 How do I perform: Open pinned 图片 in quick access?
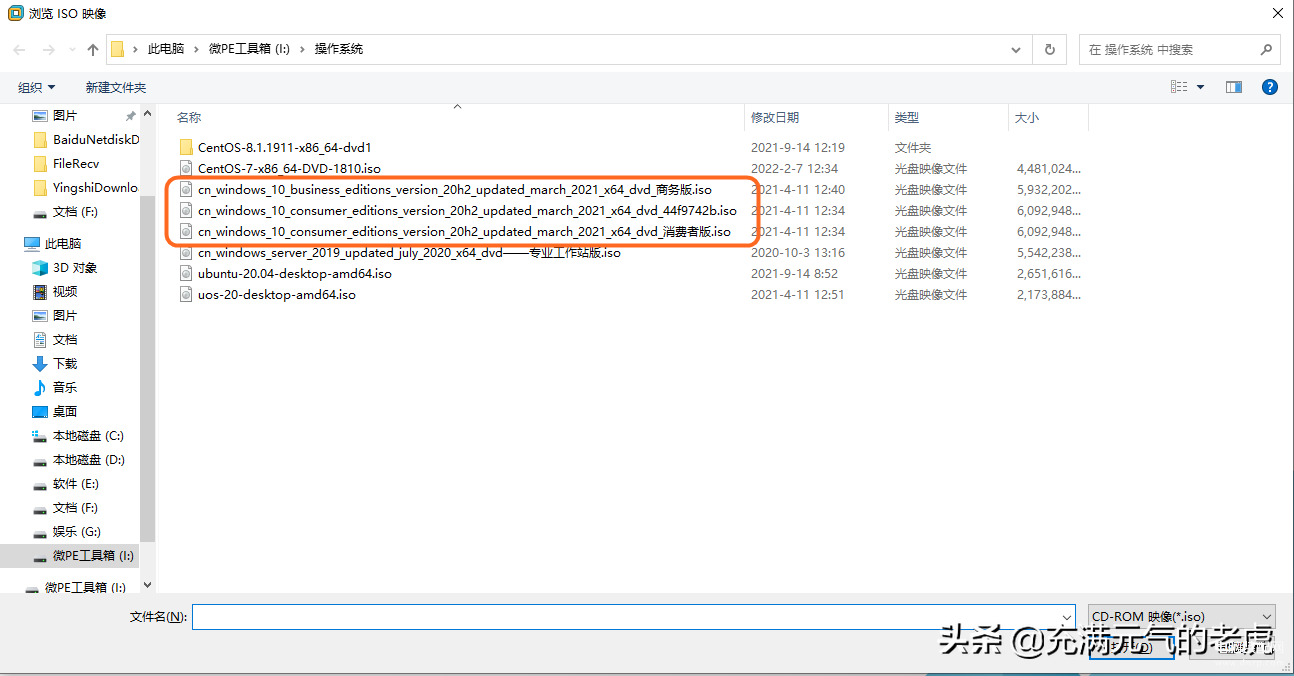coord(65,116)
